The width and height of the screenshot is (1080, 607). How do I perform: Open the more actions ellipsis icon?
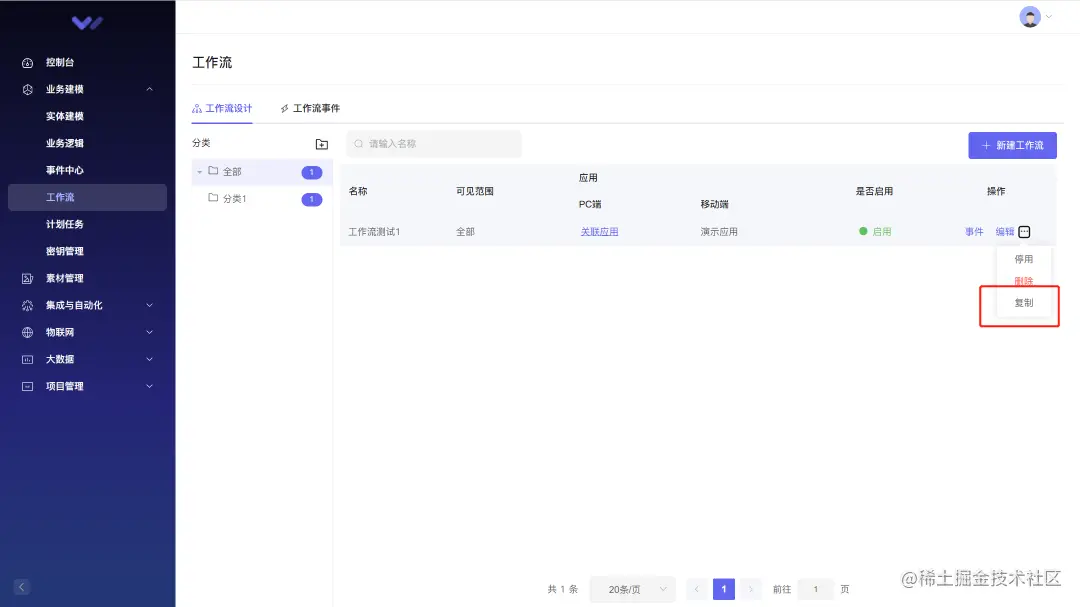[x=1024, y=232]
